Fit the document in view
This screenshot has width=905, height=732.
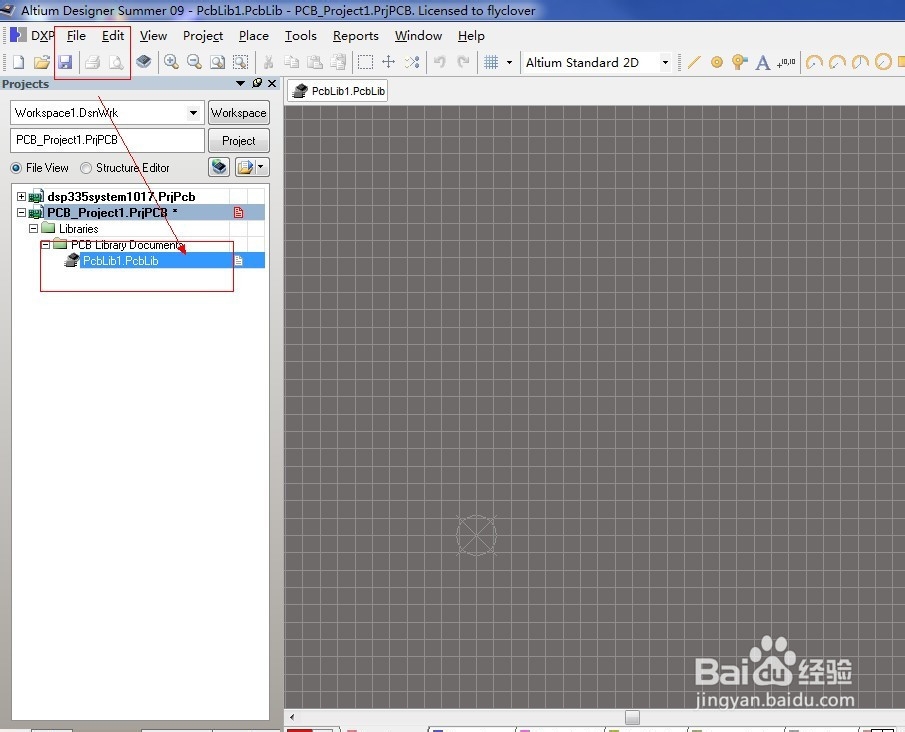[x=218, y=62]
